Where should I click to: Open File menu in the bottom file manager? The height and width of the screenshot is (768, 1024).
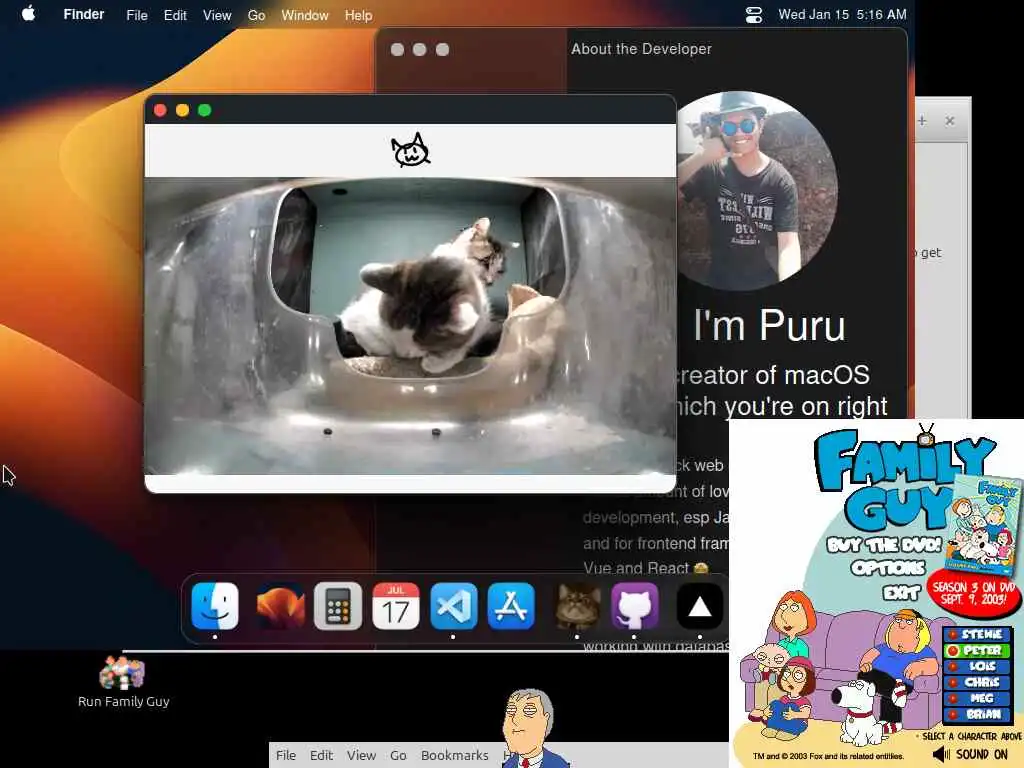(x=286, y=755)
